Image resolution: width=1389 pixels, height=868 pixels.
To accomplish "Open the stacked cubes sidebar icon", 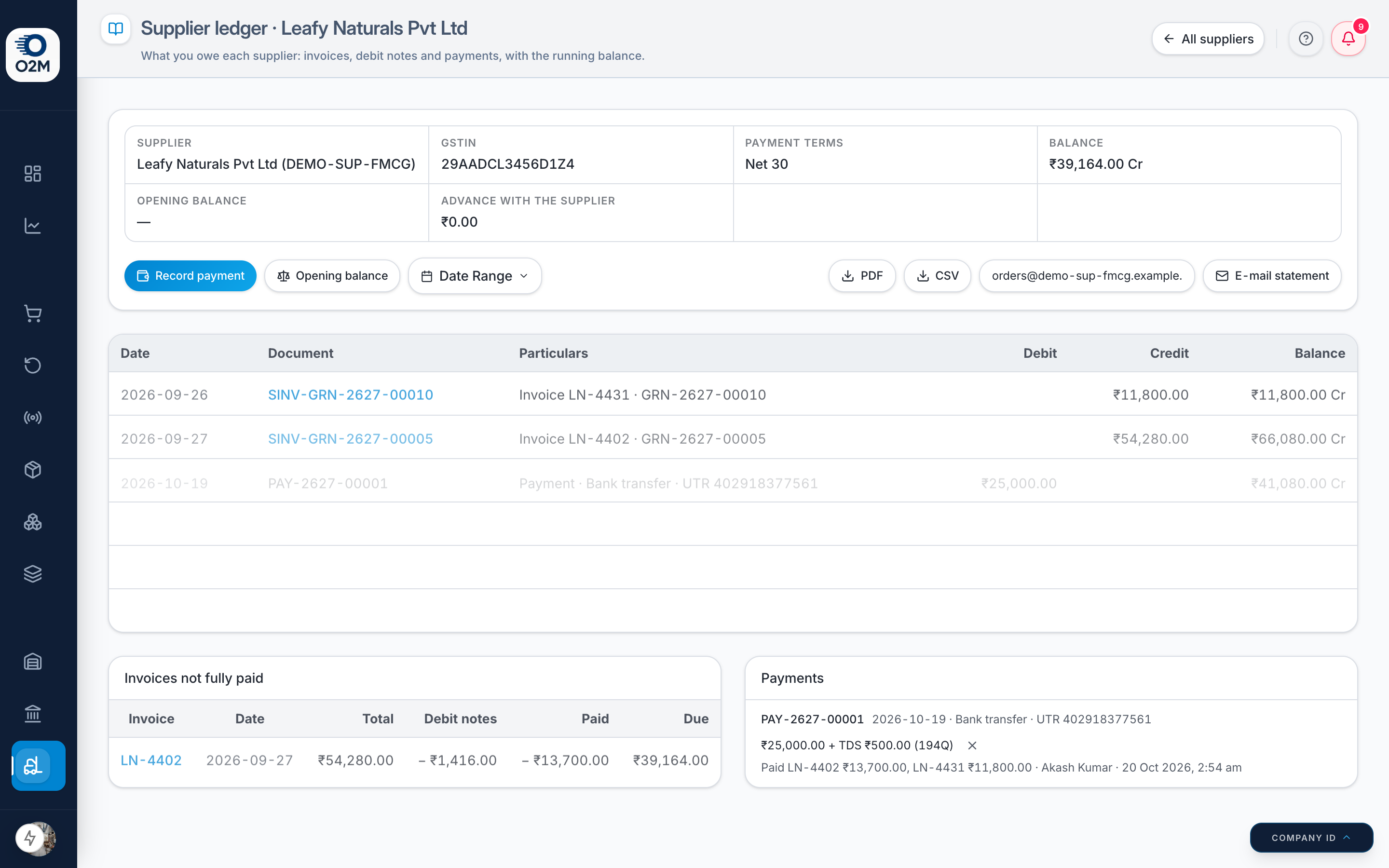I will point(33,522).
